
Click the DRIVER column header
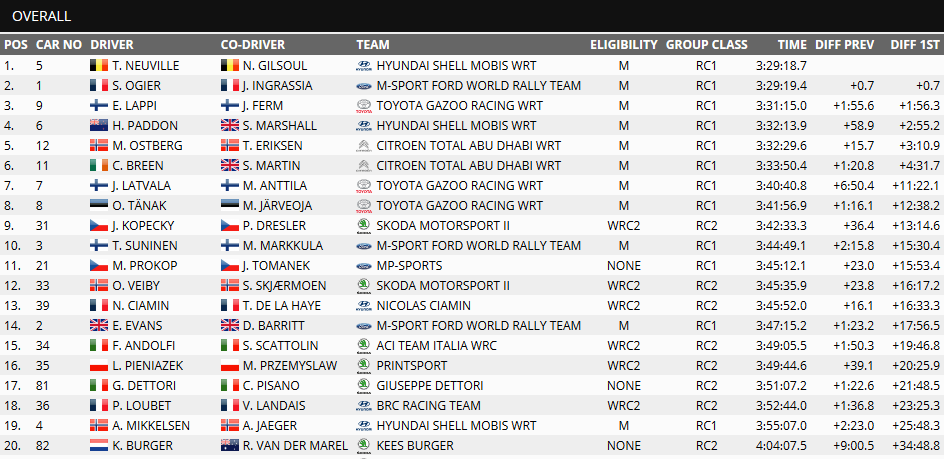[112, 45]
